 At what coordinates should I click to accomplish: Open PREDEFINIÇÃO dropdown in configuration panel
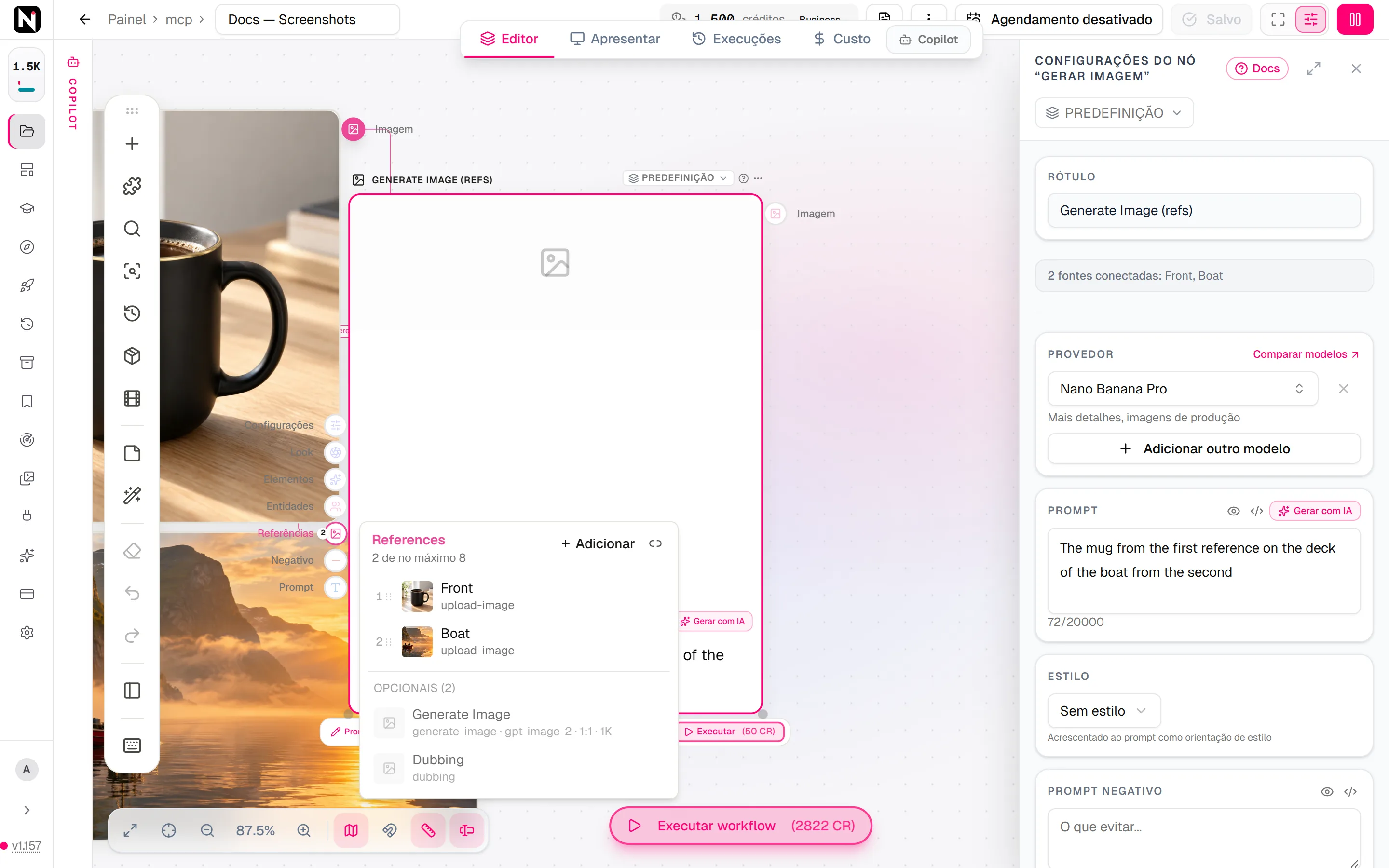[x=1114, y=112]
